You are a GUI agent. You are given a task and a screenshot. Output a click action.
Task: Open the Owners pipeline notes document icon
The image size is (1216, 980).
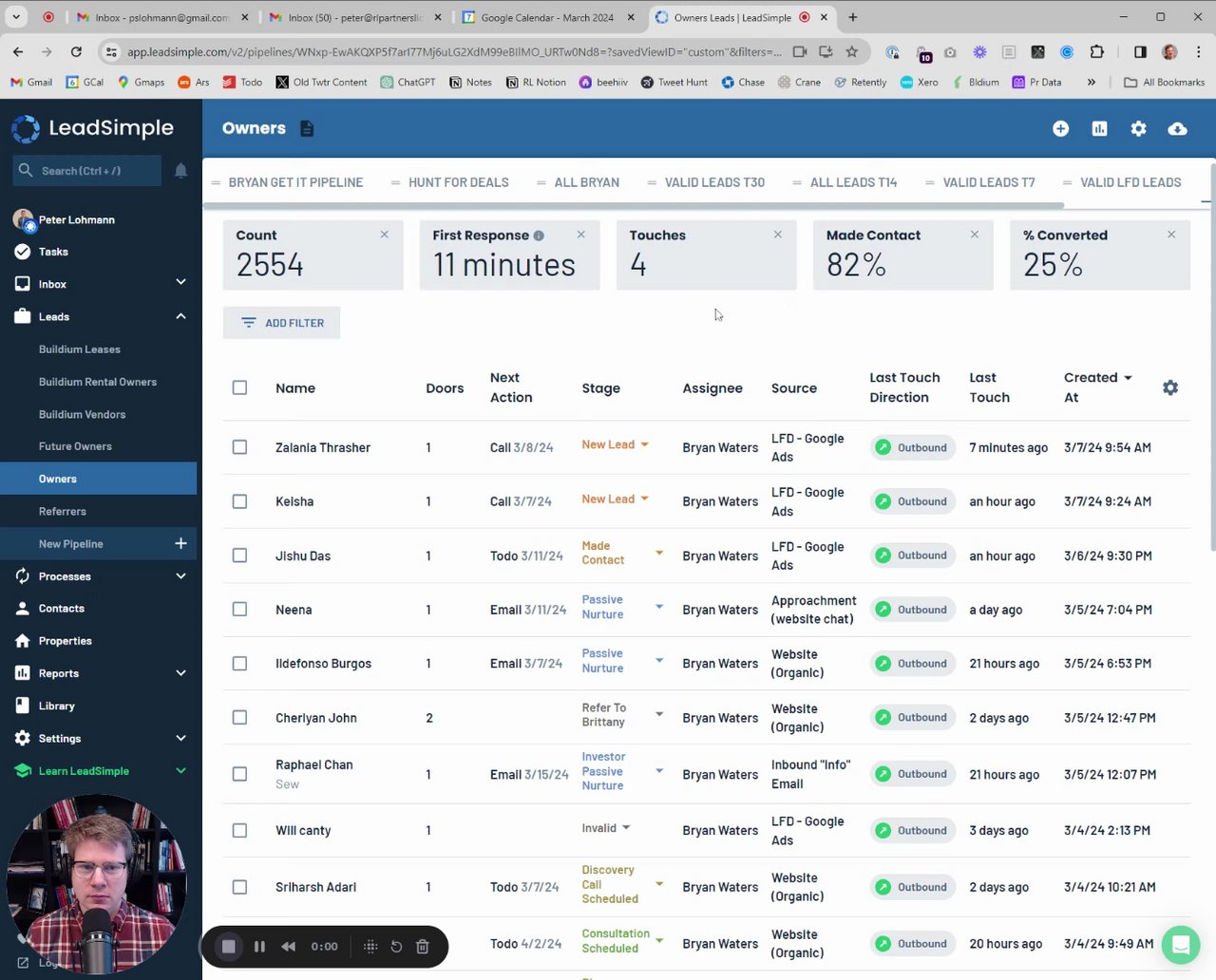click(x=307, y=128)
